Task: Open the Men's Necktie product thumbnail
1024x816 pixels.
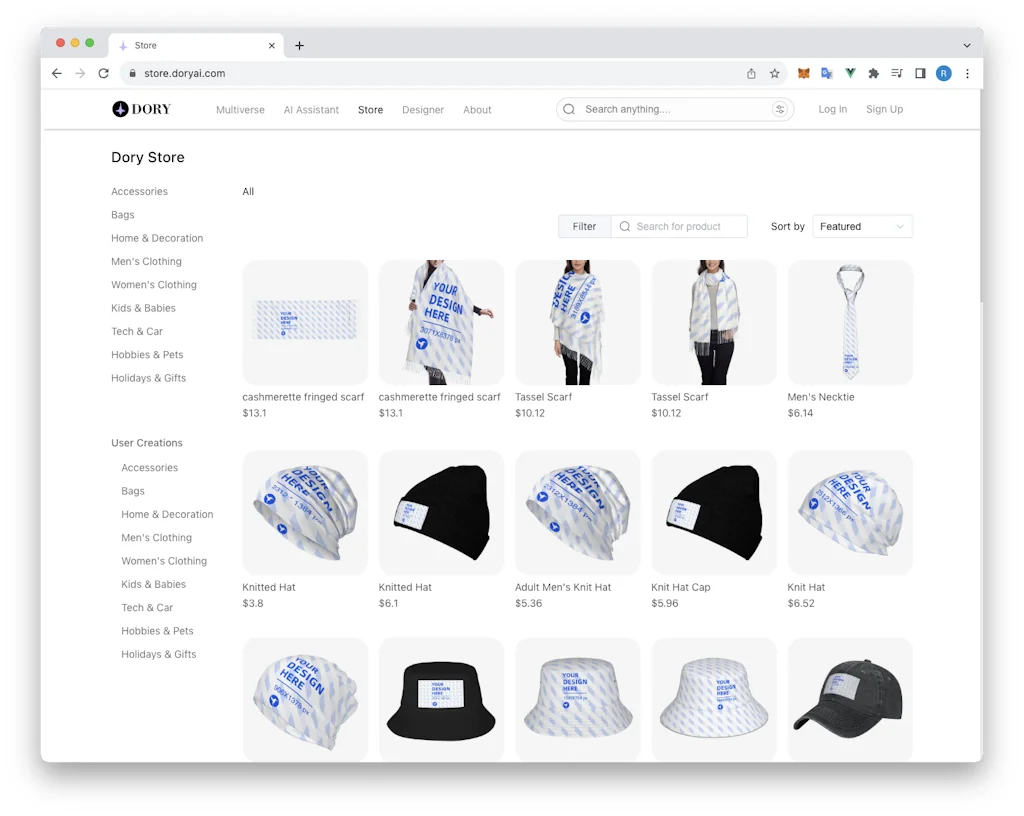Action: pyautogui.click(x=850, y=322)
